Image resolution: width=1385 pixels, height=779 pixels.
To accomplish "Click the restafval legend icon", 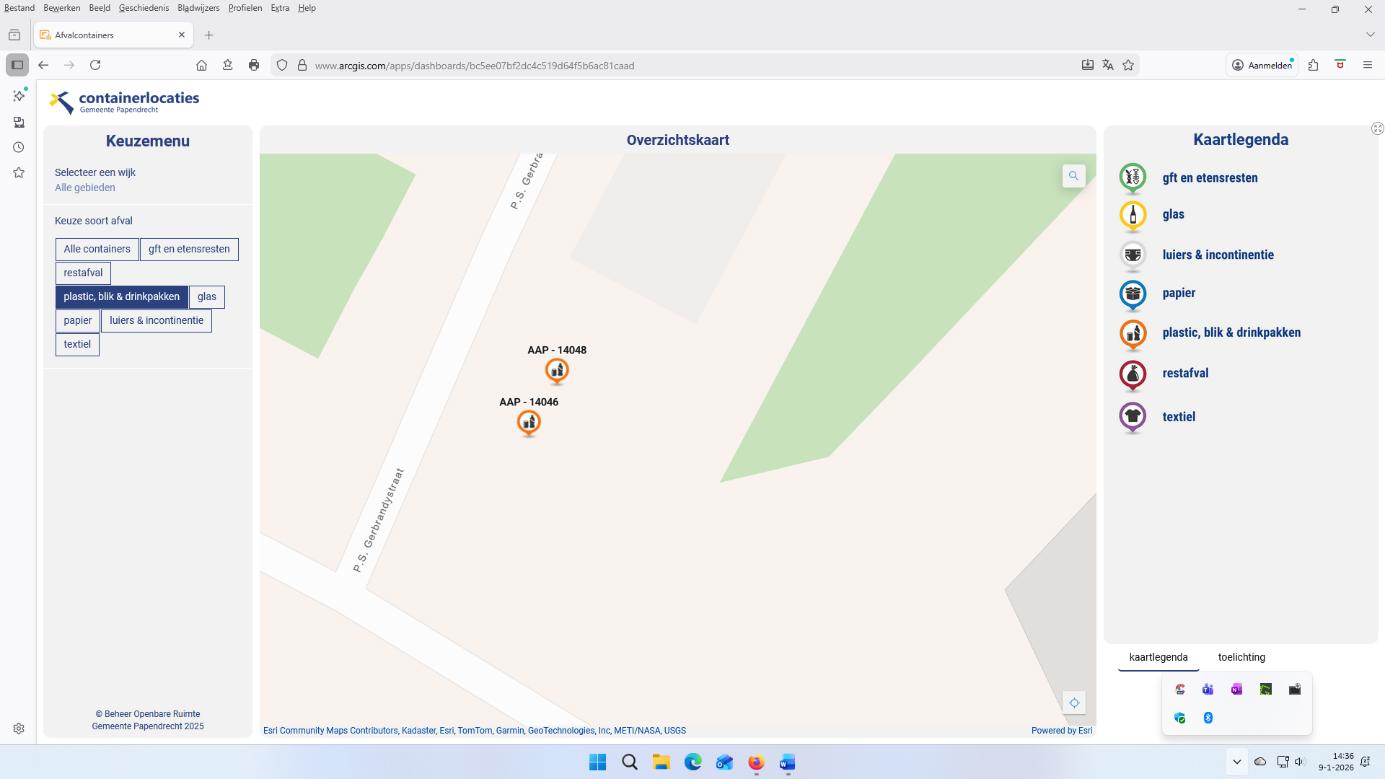I will click(1132, 374).
